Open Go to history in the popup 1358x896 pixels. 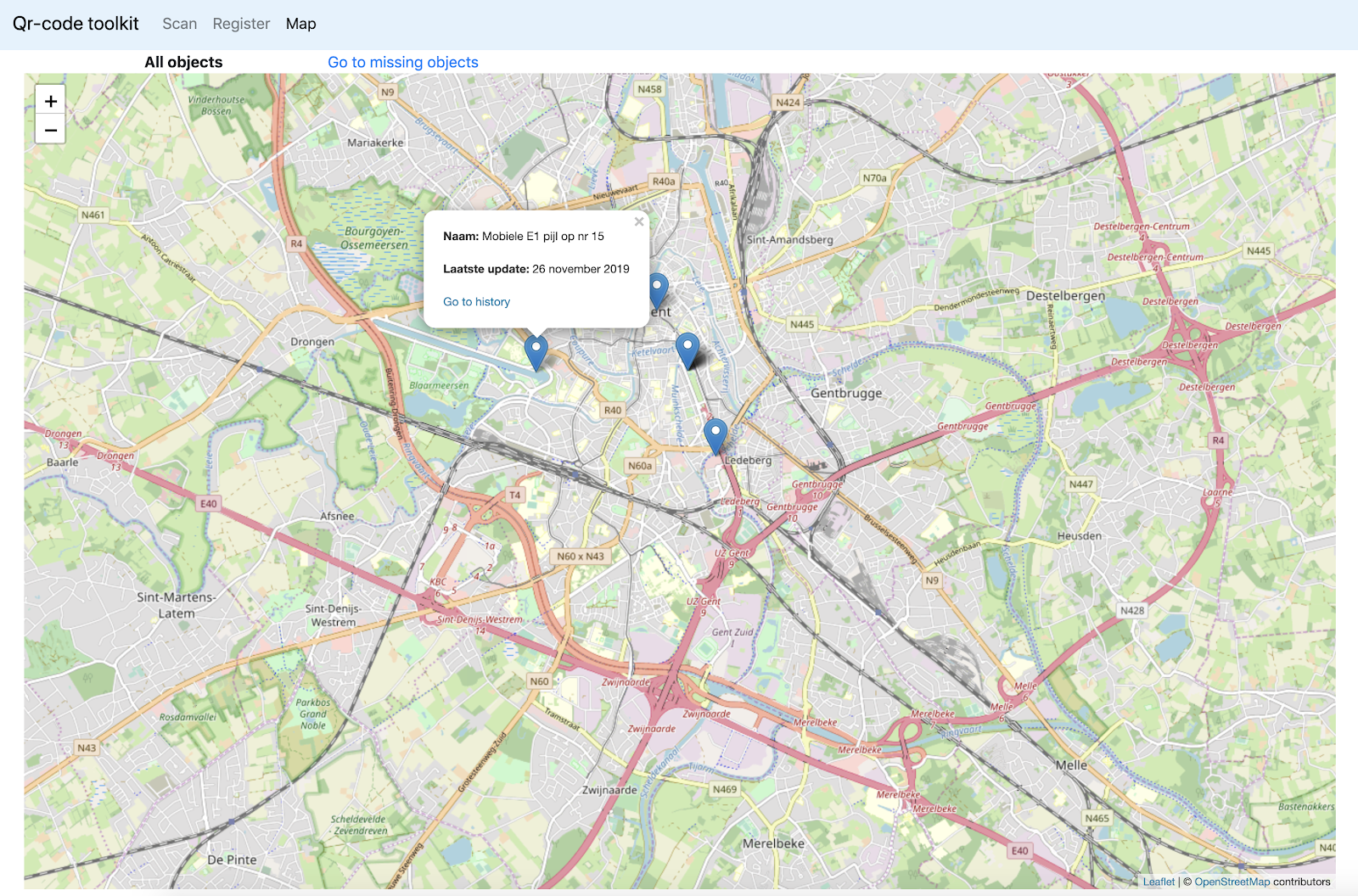(x=476, y=302)
